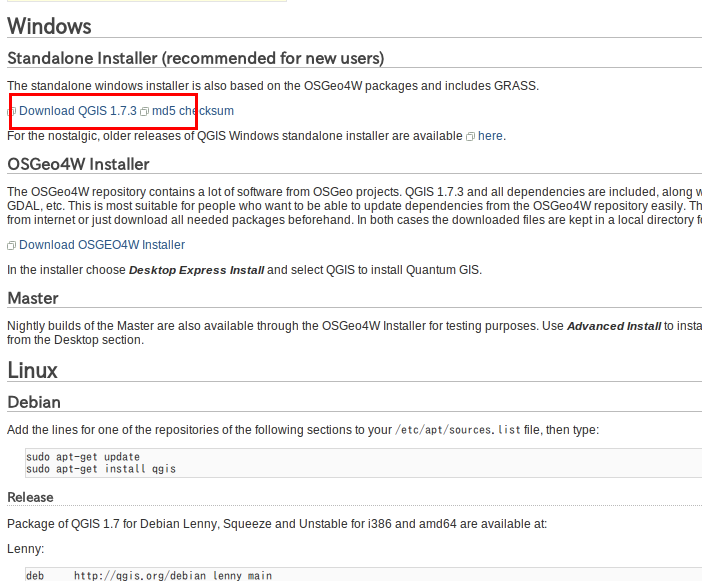
Task: Click the 'Advanced Install' bold text
Action: point(614,326)
